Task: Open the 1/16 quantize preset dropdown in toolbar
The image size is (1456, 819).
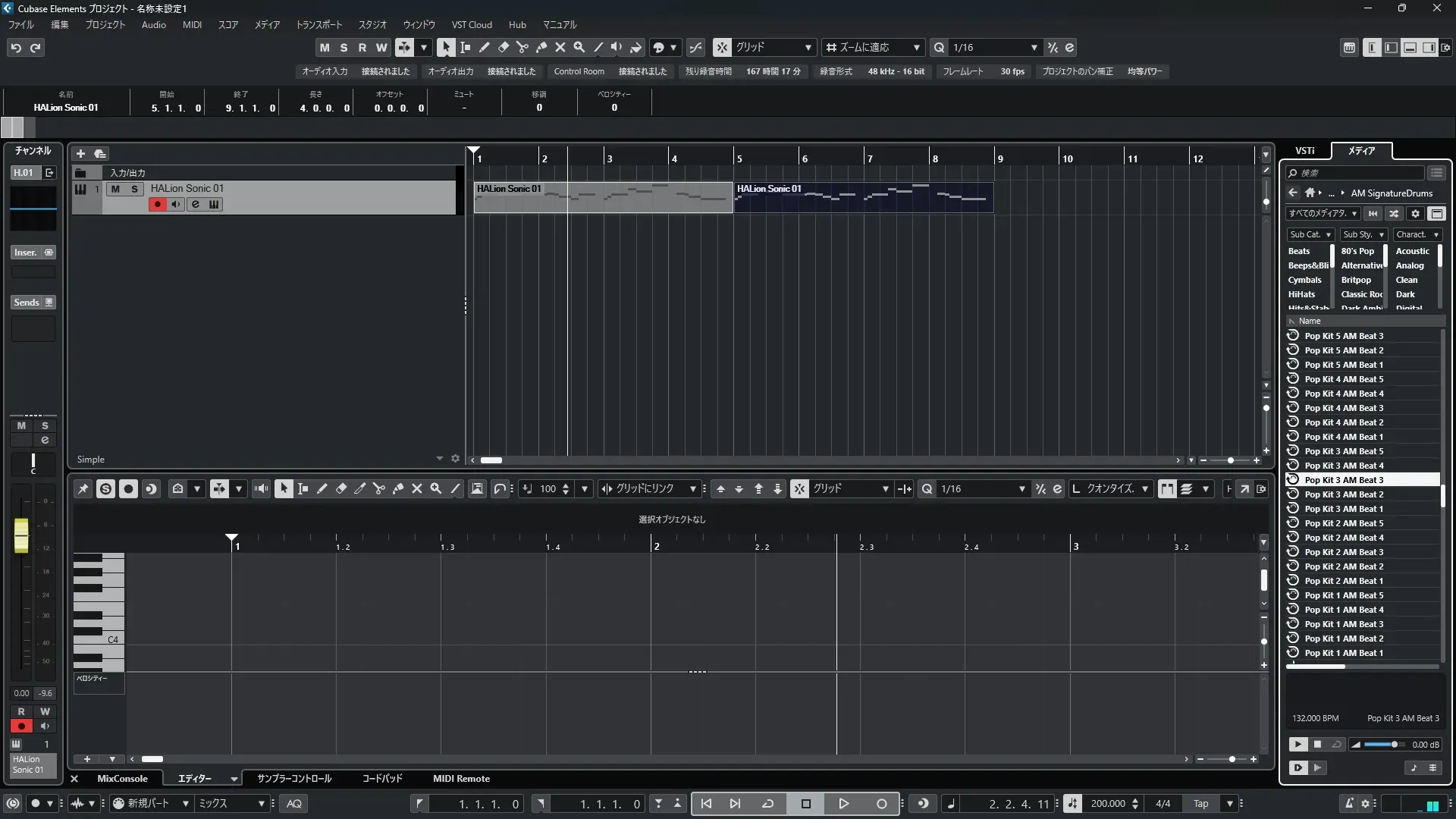Action: [x=1034, y=48]
